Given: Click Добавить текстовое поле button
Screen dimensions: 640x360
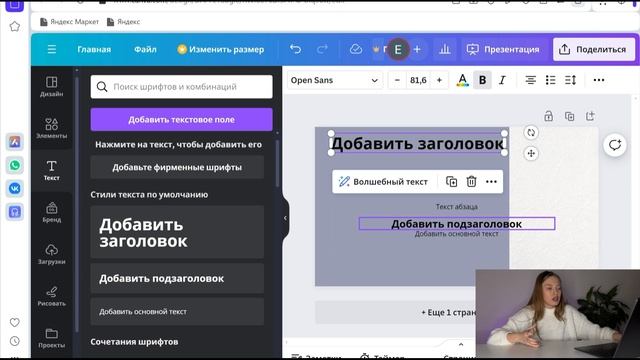Looking at the screenshot, I should coord(182,120).
